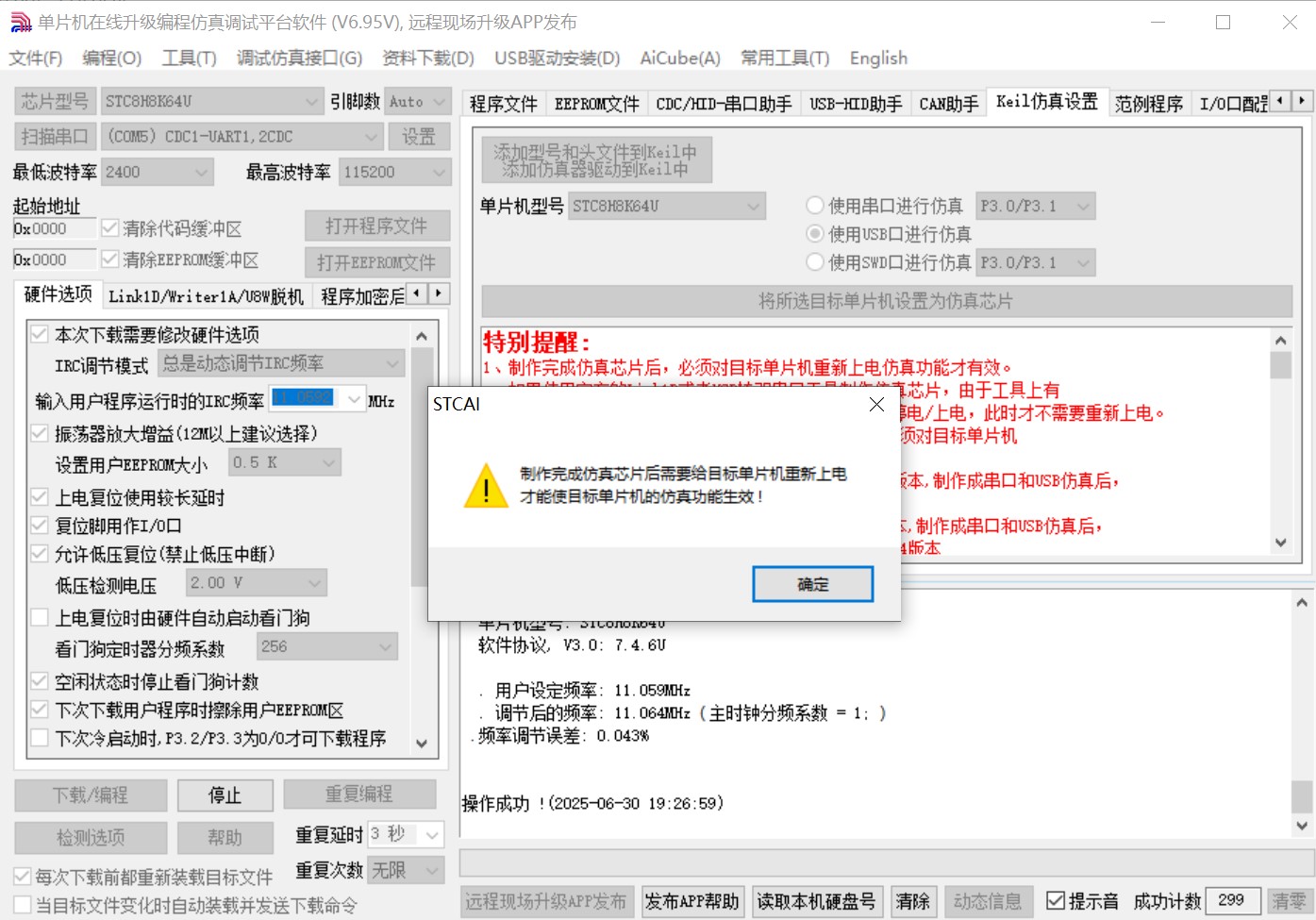Toggle 每次下载前都重新装载目标文件 checkbox

point(23,877)
